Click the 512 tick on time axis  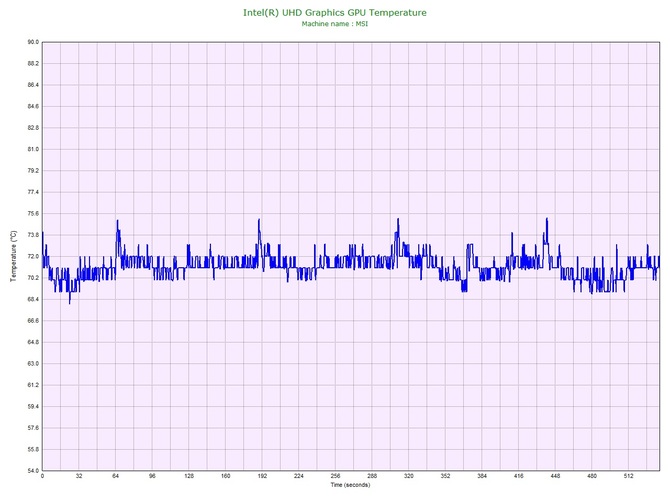coord(629,476)
